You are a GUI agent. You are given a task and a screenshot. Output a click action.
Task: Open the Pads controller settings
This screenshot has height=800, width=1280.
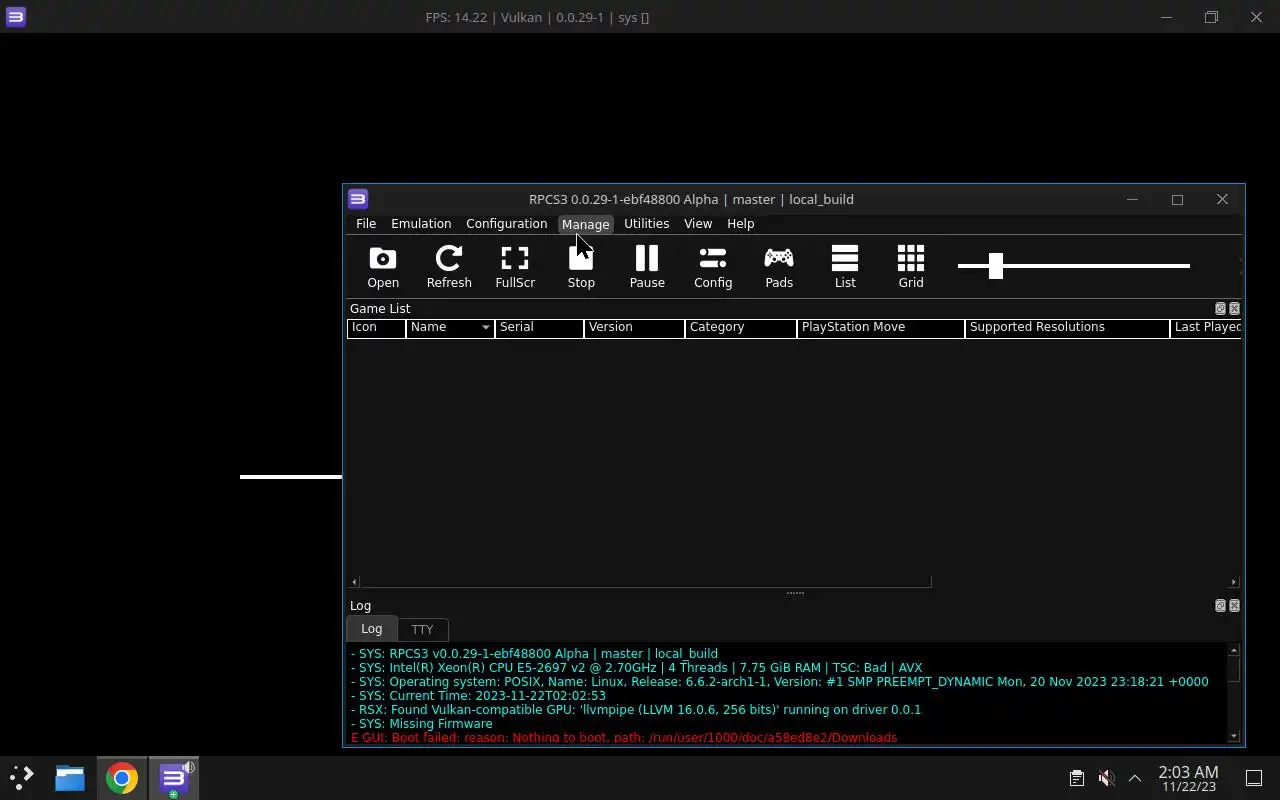pyautogui.click(x=779, y=267)
